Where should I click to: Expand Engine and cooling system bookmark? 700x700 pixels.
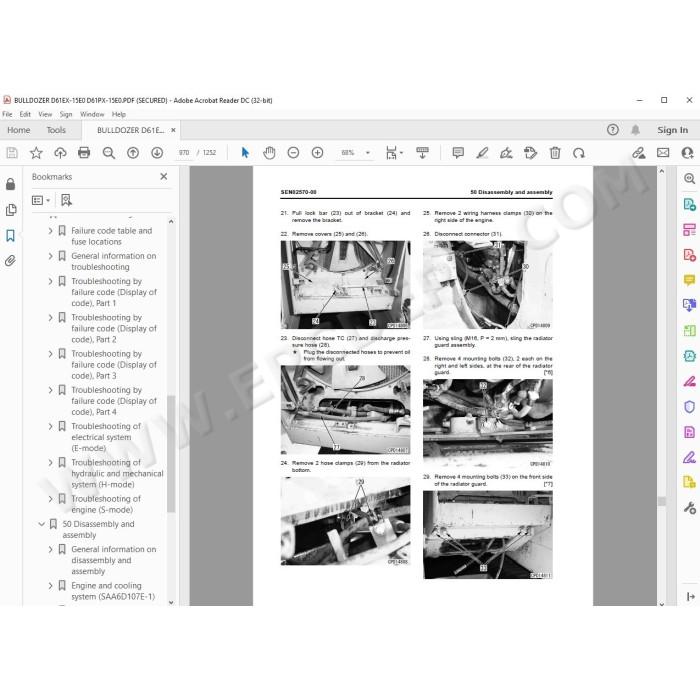tap(50, 586)
